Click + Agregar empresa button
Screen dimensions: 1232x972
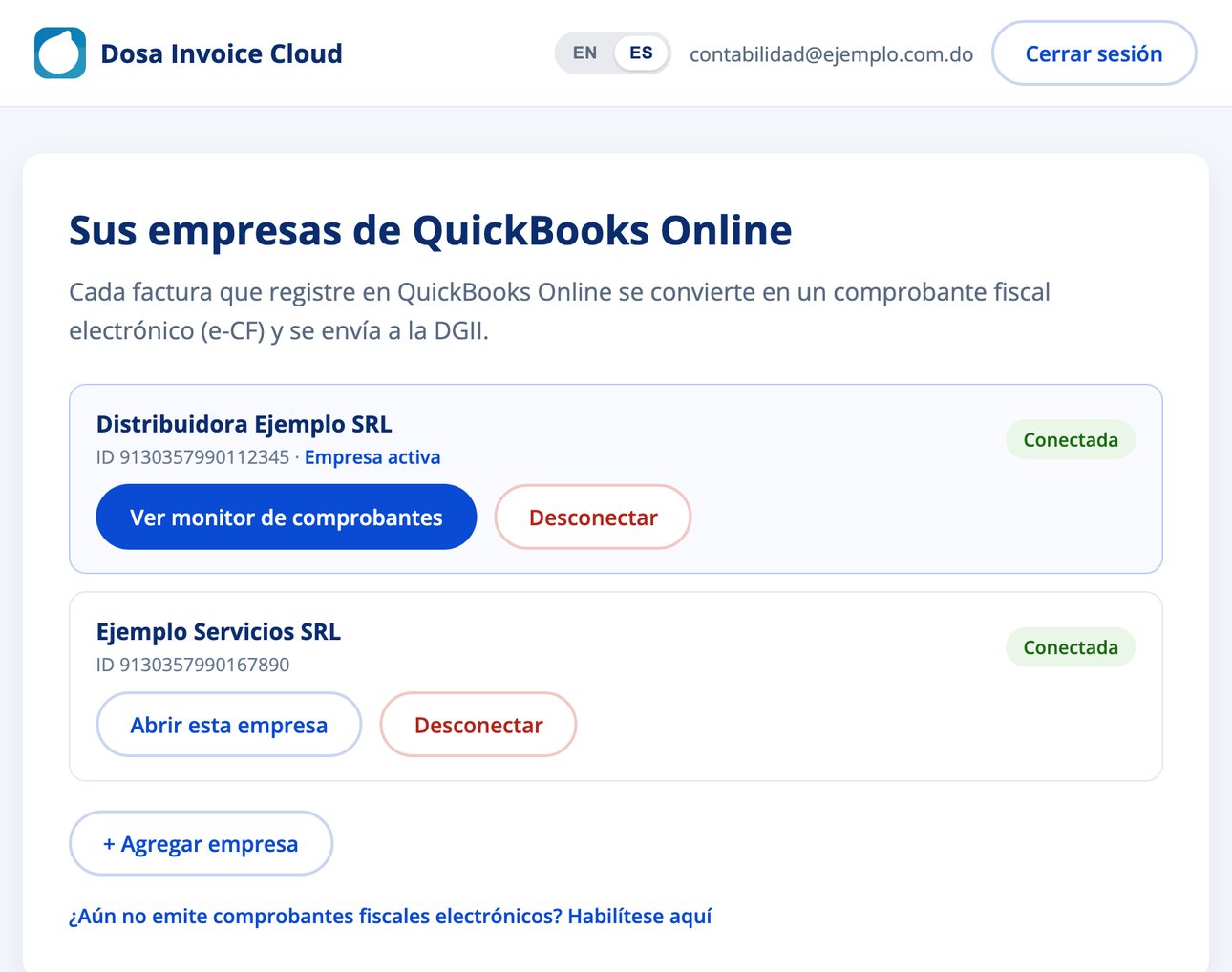coord(201,844)
